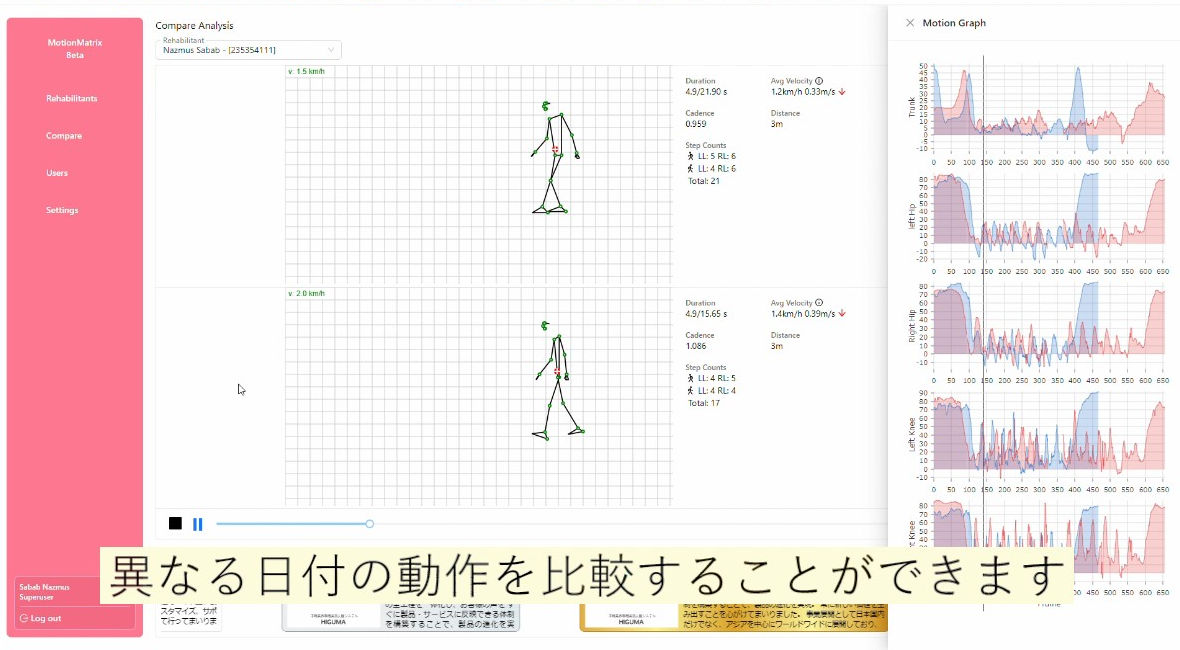The width and height of the screenshot is (1180, 650).
Task: Open the Compare menu item
Action: point(64,136)
